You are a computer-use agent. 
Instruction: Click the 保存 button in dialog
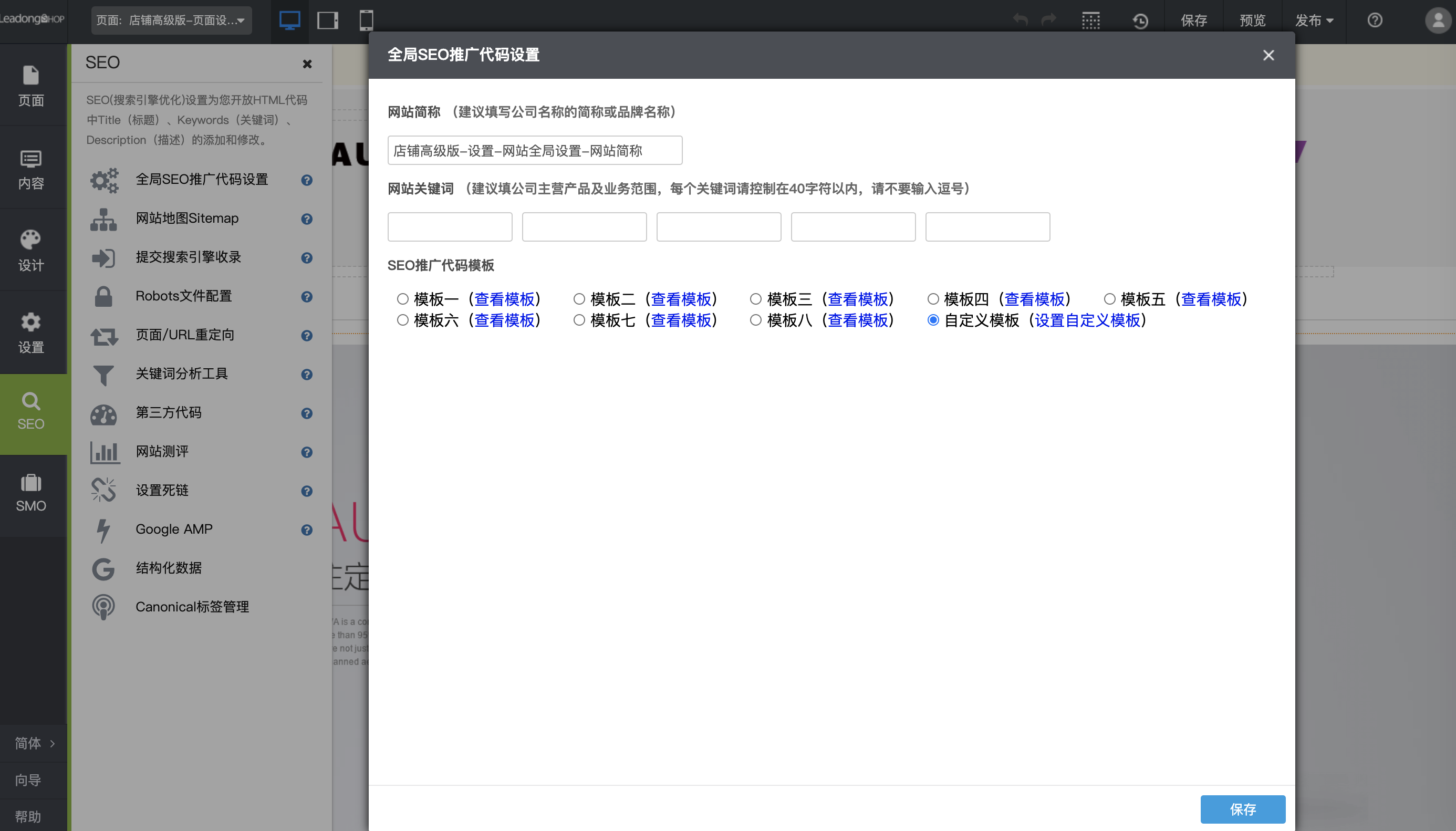(1243, 809)
